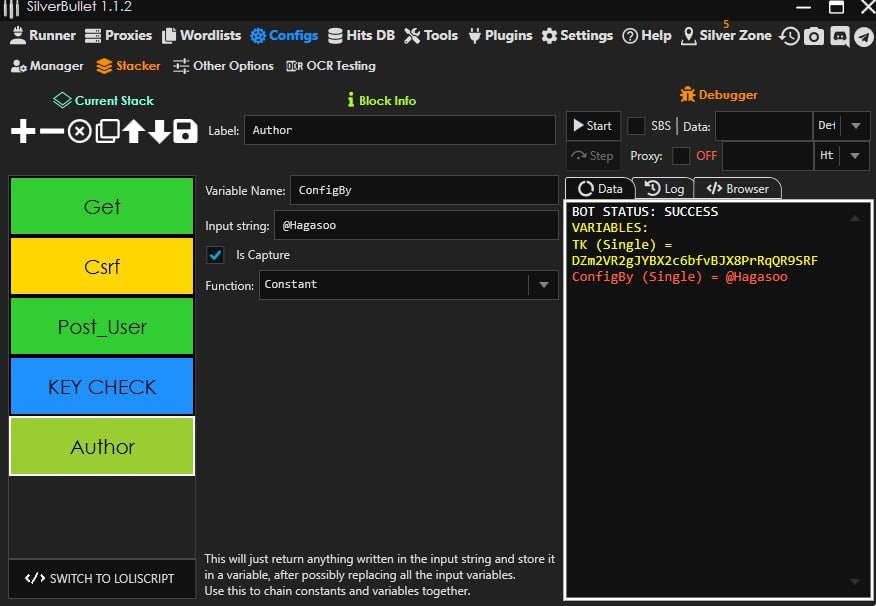Toggle the Proxy checkbox in Debugger
This screenshot has height=606, width=876.
pyautogui.click(x=681, y=156)
